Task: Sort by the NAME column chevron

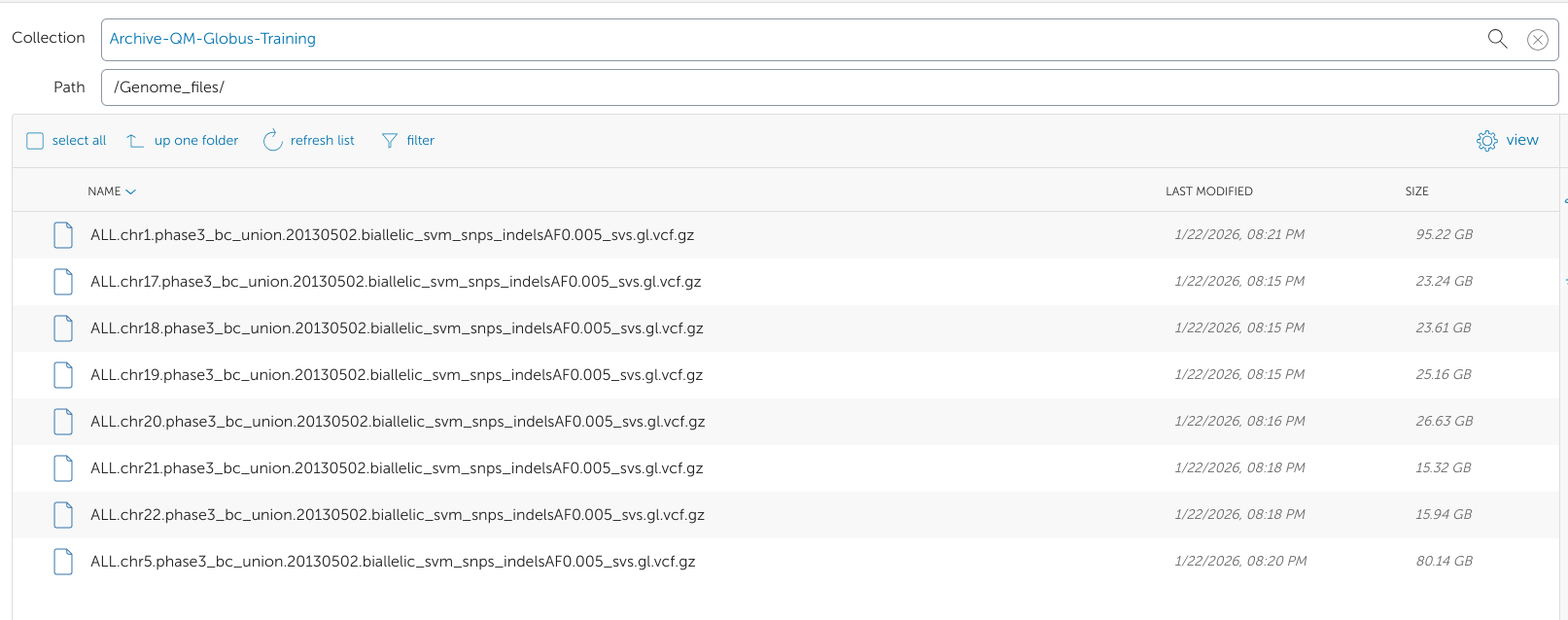Action: click(x=131, y=192)
